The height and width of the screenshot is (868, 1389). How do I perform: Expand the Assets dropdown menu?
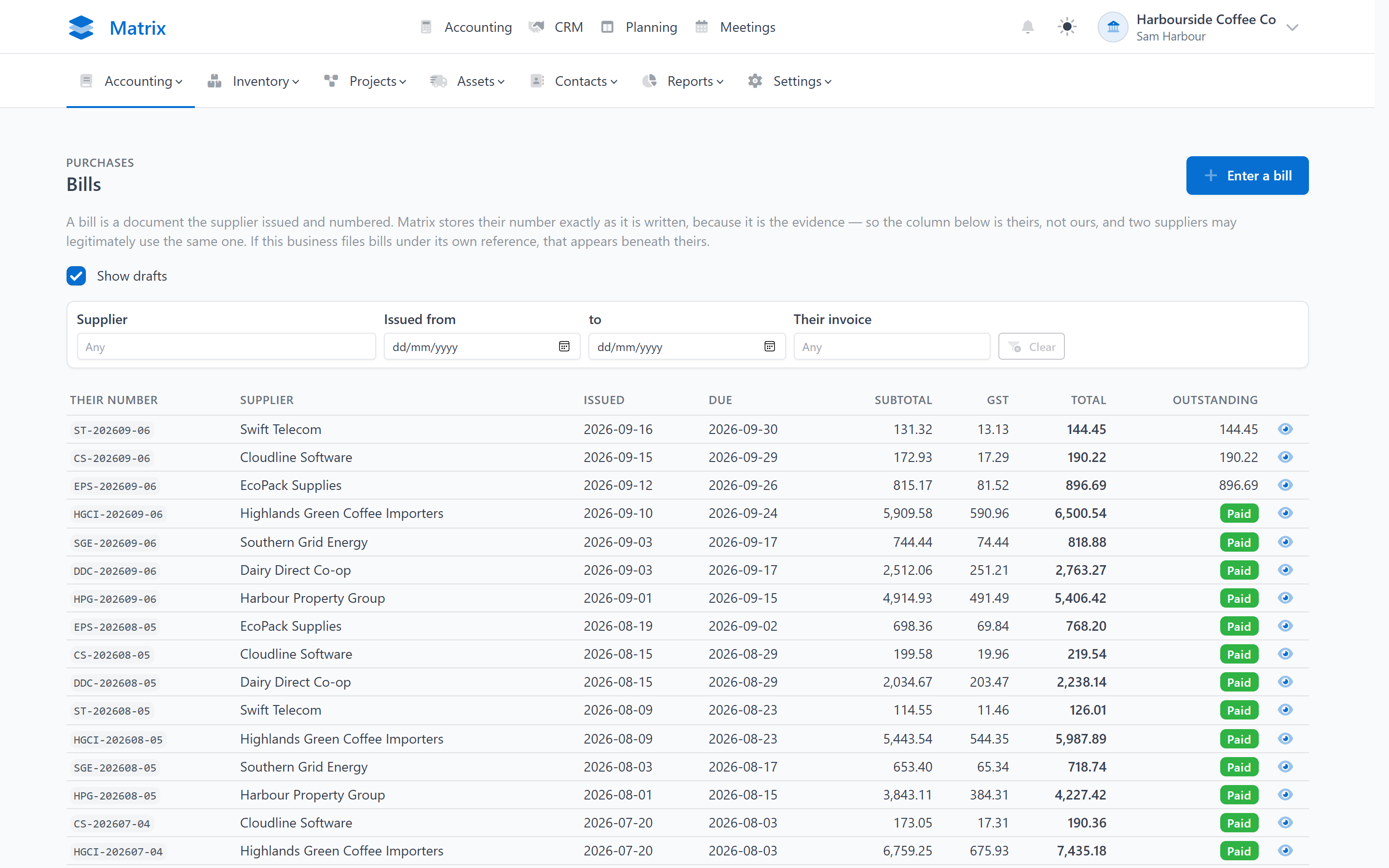coord(467,81)
